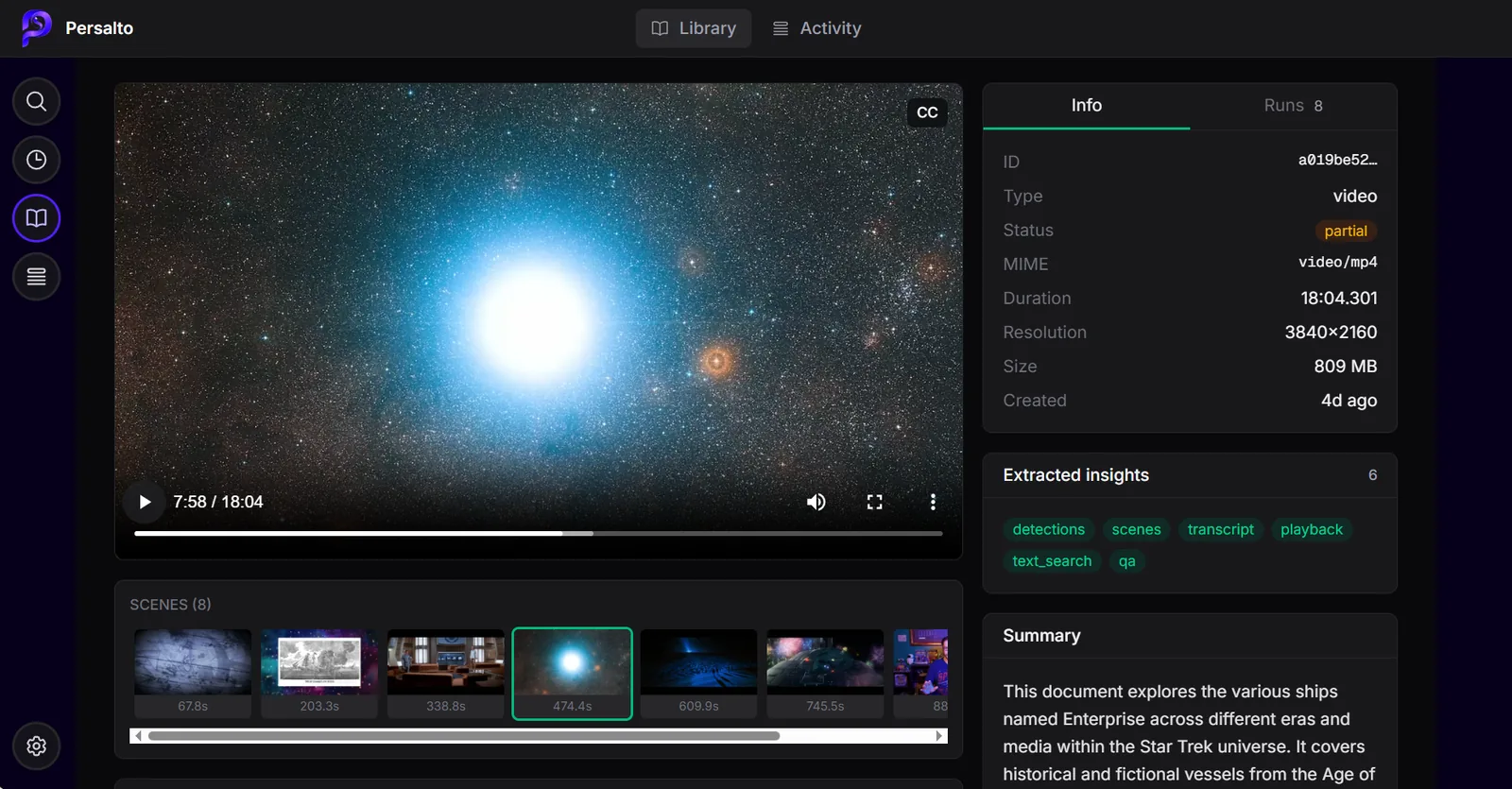Image resolution: width=1512 pixels, height=789 pixels.
Task: Select scene thumbnail at 67.8s
Action: click(x=193, y=674)
